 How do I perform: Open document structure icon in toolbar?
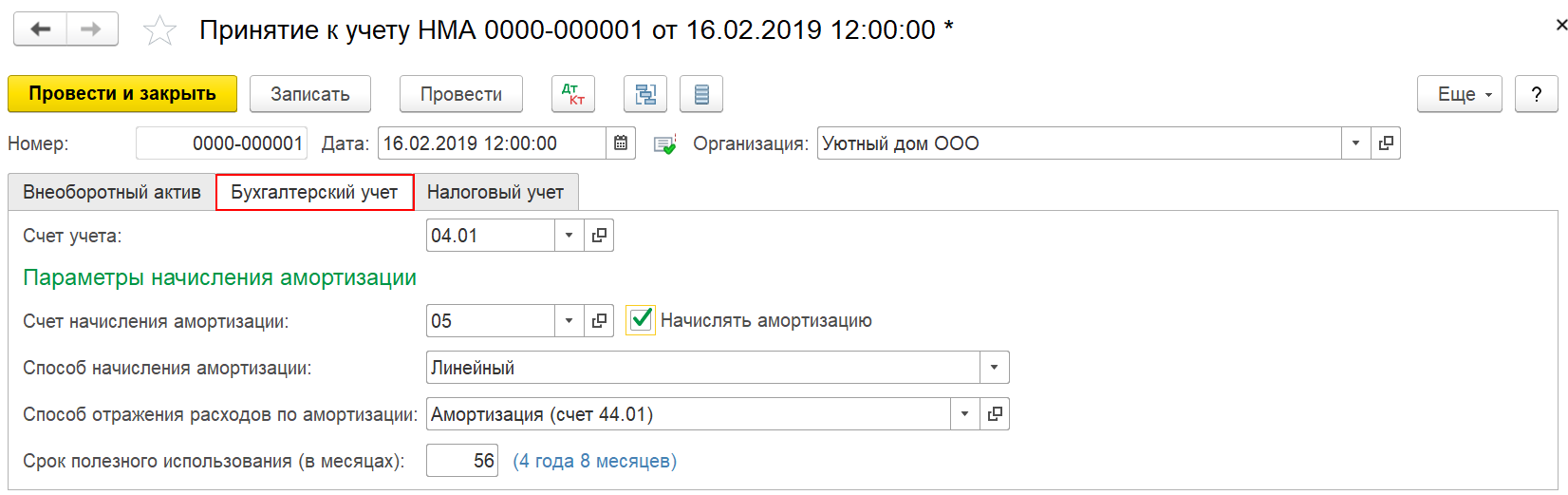pos(645,94)
